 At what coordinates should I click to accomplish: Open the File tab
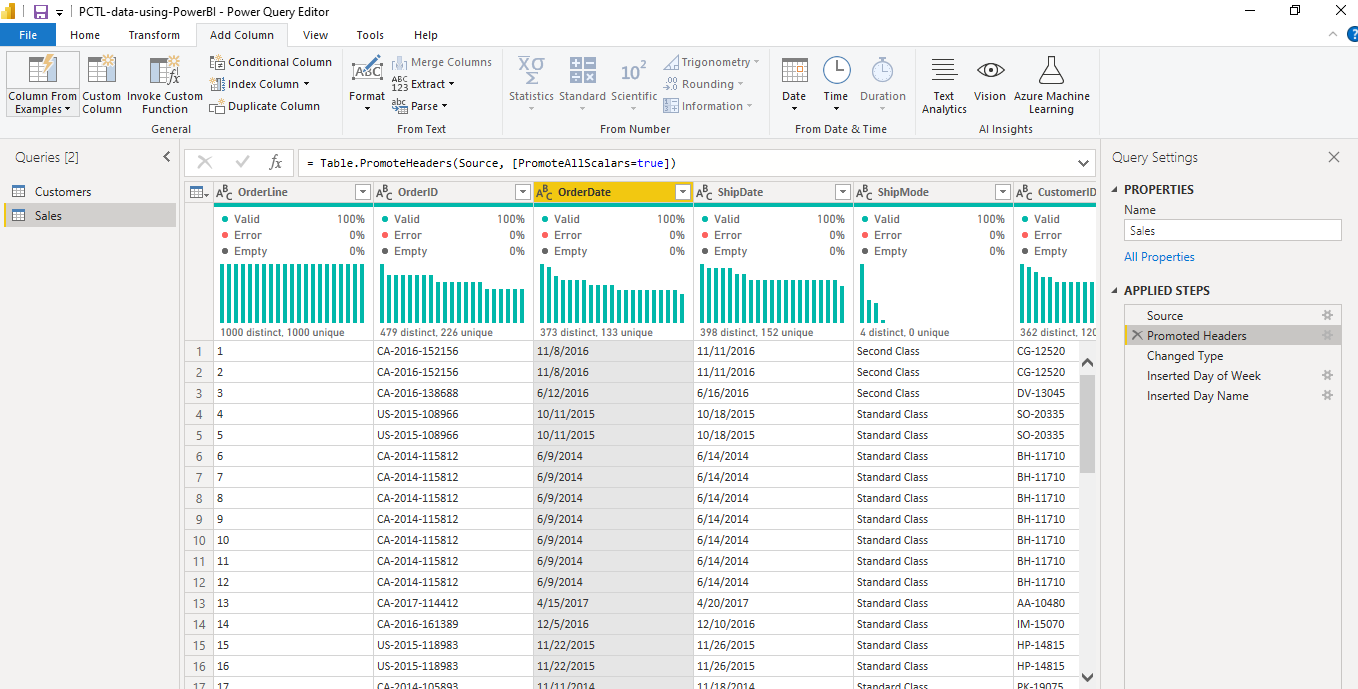tap(28, 35)
